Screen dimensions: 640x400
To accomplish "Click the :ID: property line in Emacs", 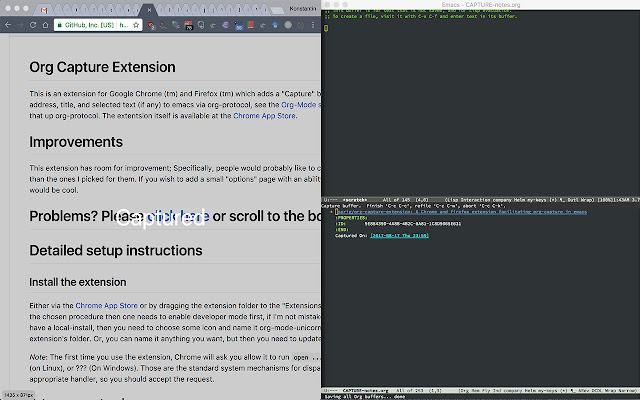I will coord(398,224).
